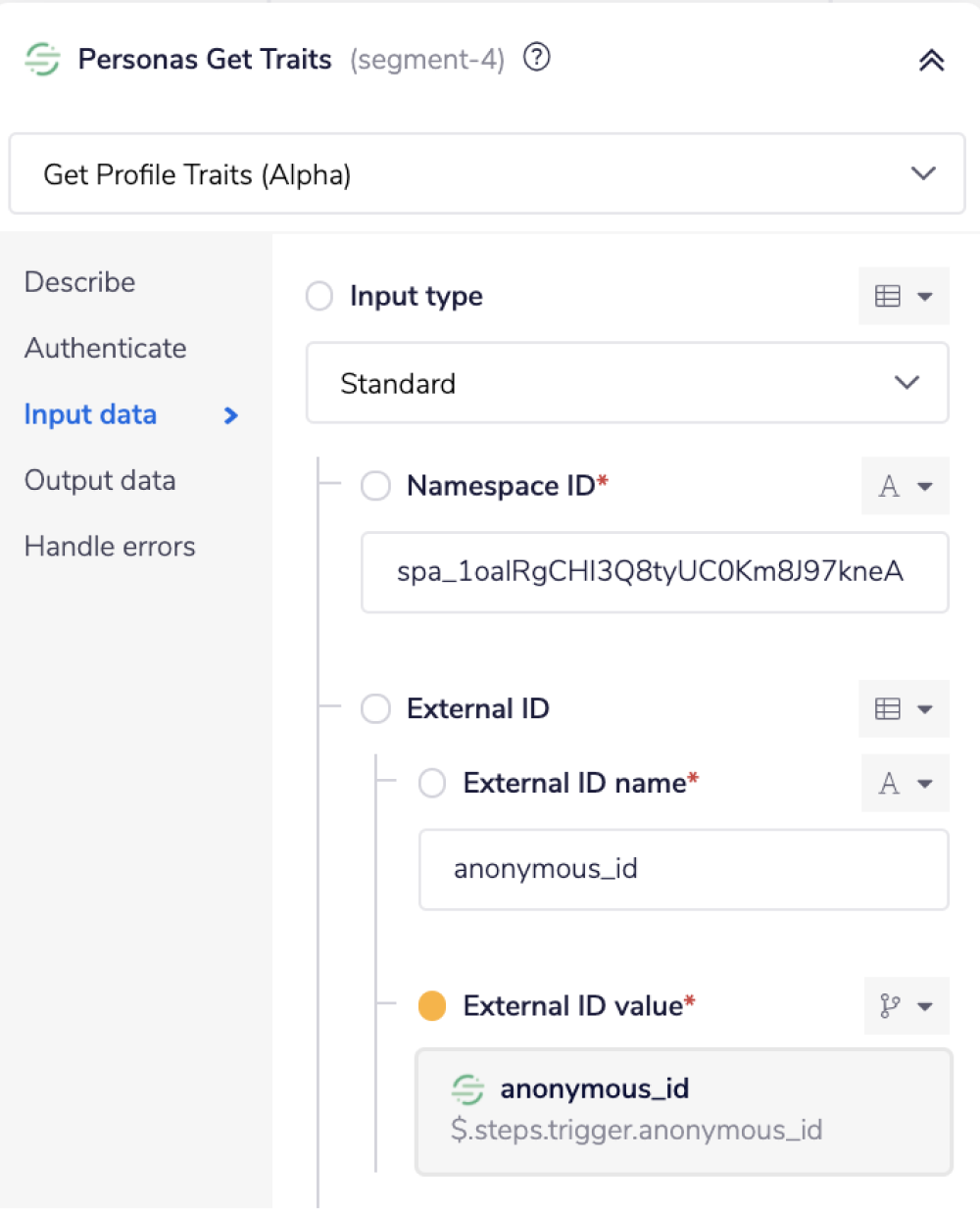Open the Handle errors settings

coord(109,546)
